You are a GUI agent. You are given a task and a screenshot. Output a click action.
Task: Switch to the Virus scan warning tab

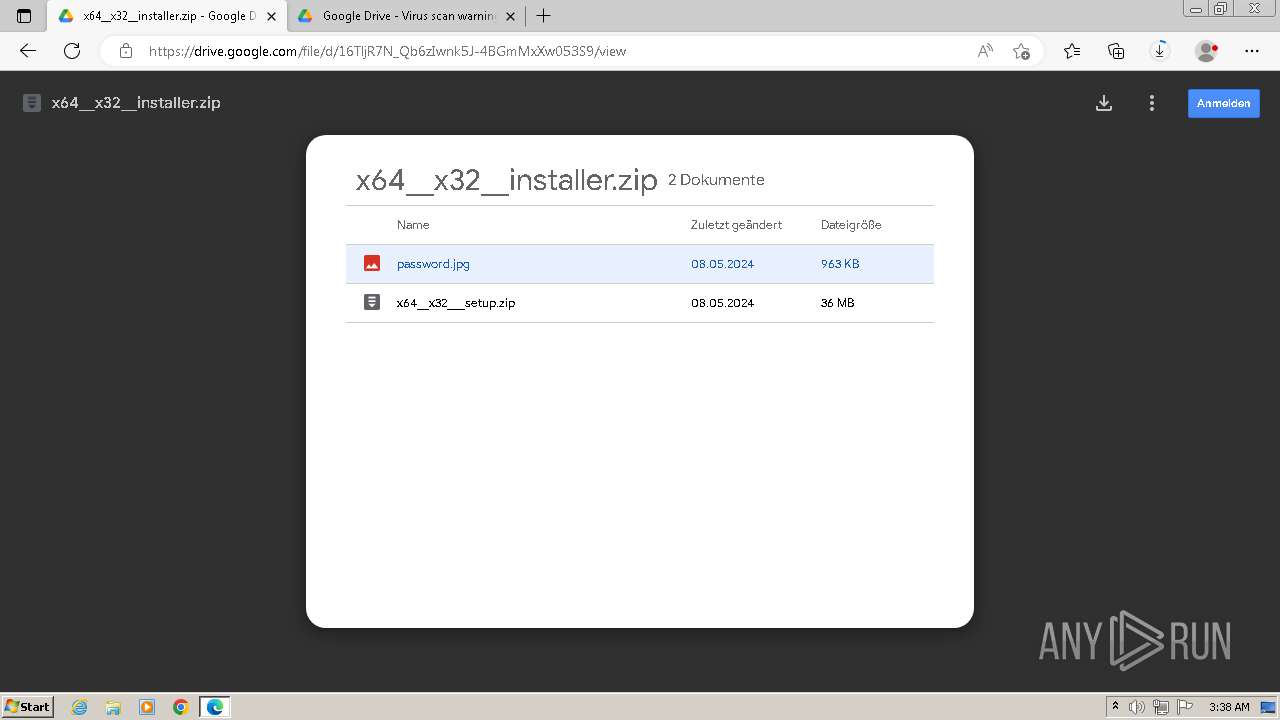[407, 16]
